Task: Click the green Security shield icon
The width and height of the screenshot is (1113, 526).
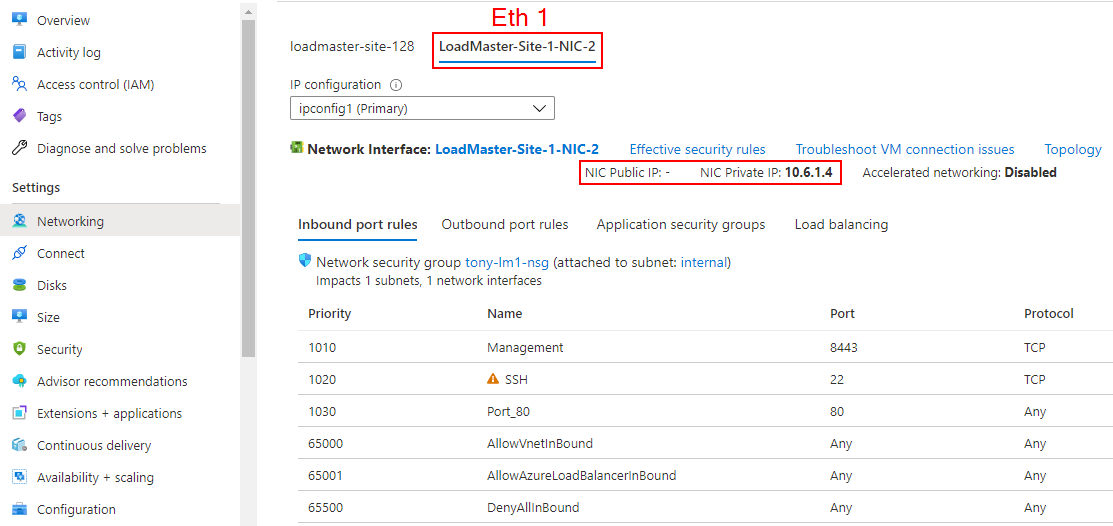Action: click(20, 349)
